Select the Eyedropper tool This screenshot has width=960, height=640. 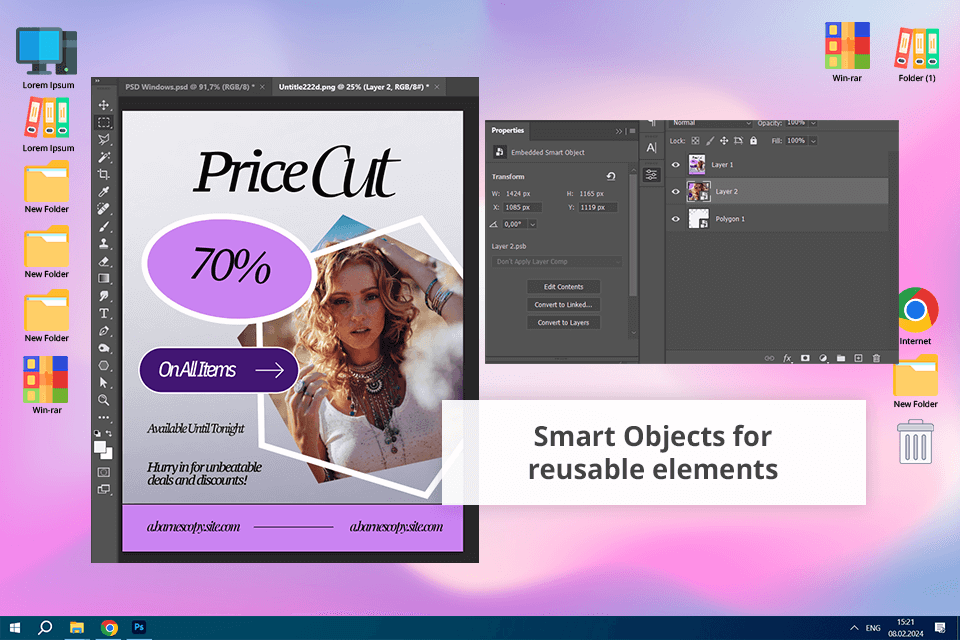point(103,192)
